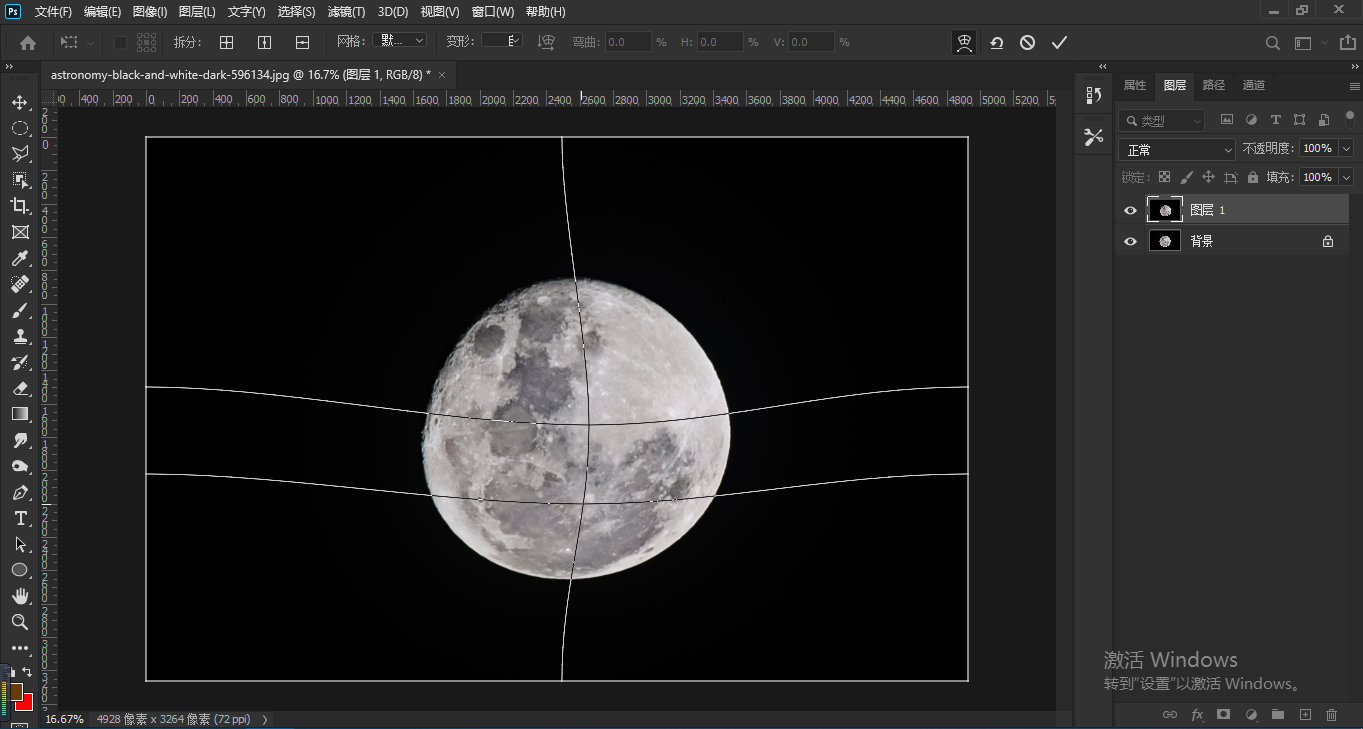Select the Crop tool
Image resolution: width=1363 pixels, height=729 pixels.
click(20, 206)
